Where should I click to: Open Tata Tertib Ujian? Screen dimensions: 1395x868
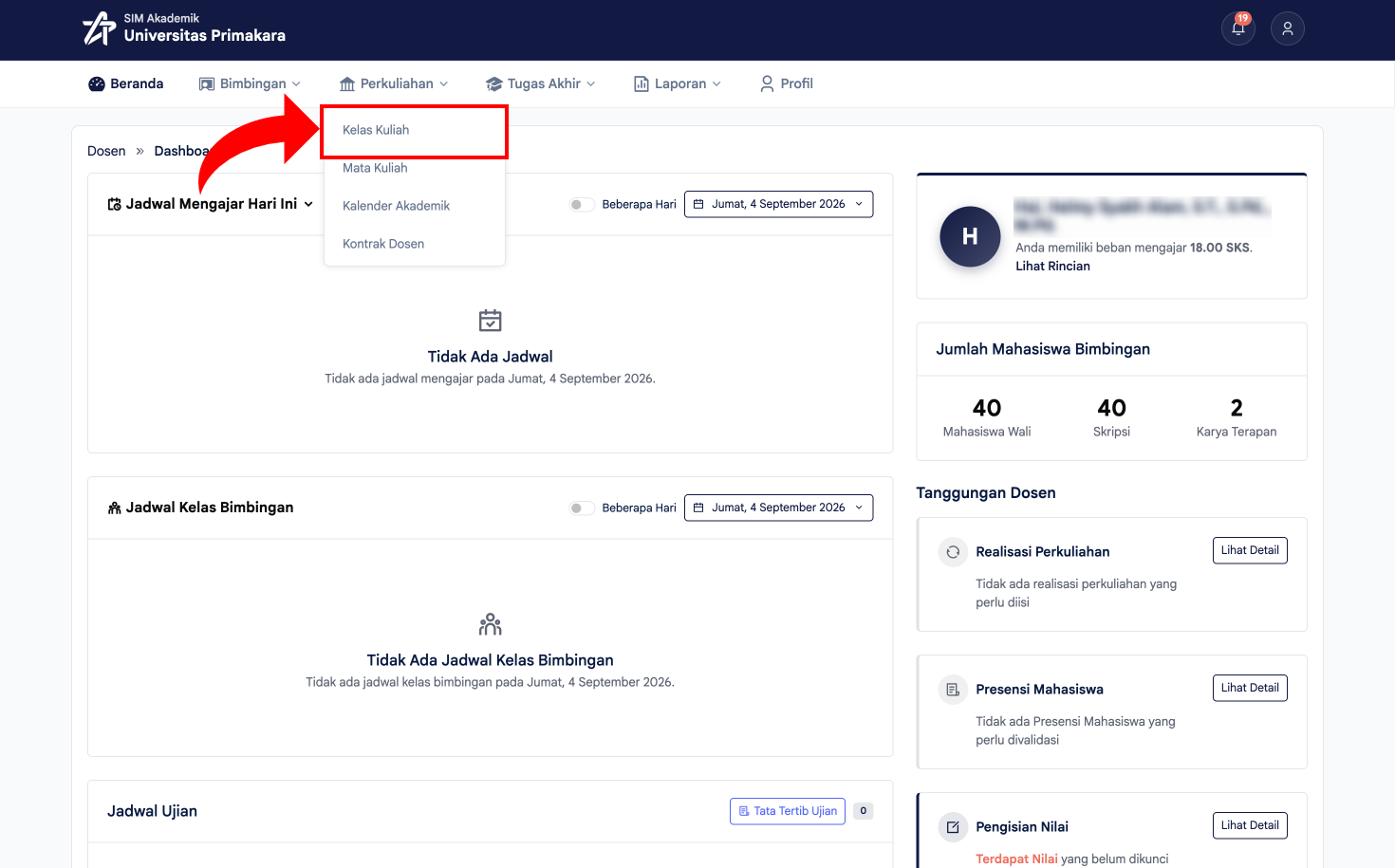coord(788,811)
